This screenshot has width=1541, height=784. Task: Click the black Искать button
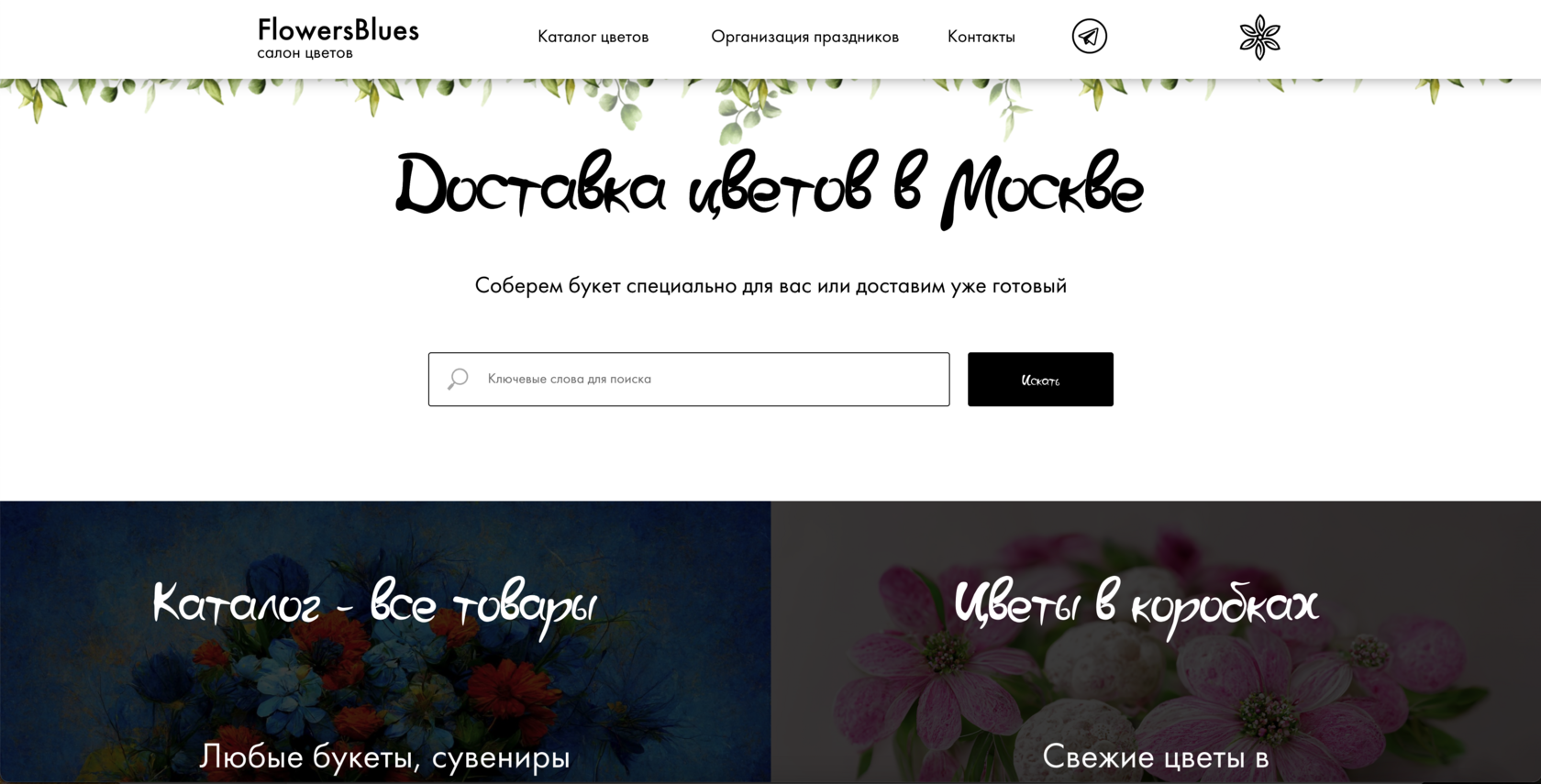pyautogui.click(x=1040, y=379)
